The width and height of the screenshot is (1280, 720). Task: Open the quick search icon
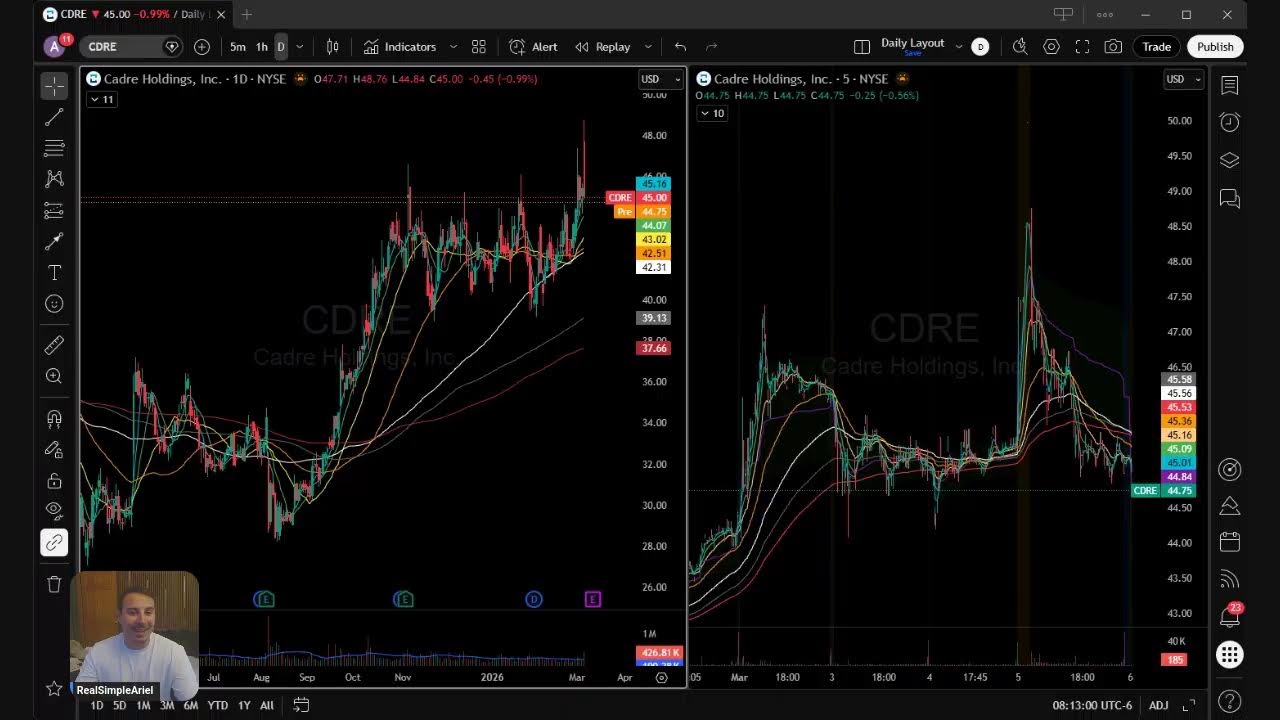pyautogui.click(x=1020, y=47)
